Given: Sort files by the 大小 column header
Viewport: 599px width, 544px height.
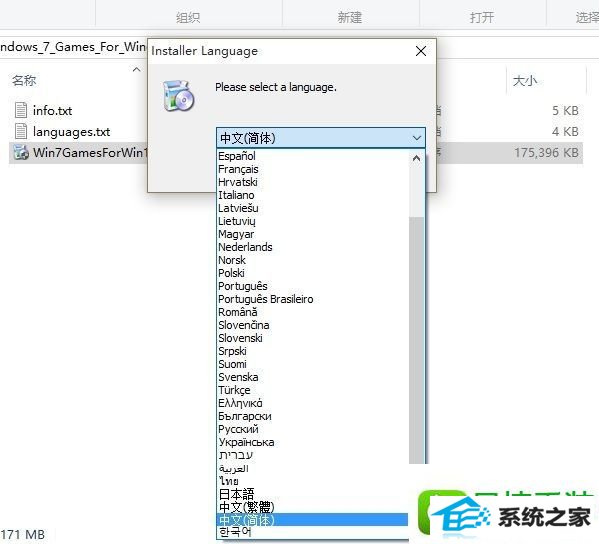Looking at the screenshot, I should (x=525, y=81).
